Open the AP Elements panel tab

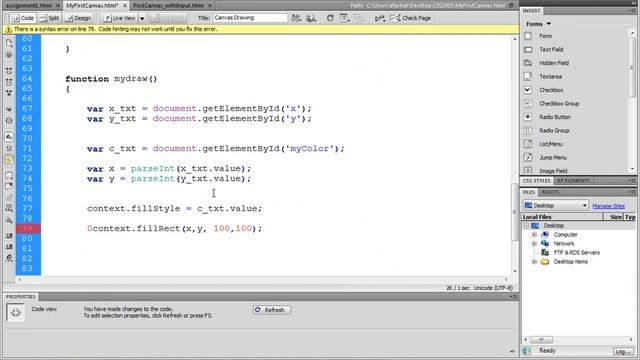pyautogui.click(x=573, y=181)
